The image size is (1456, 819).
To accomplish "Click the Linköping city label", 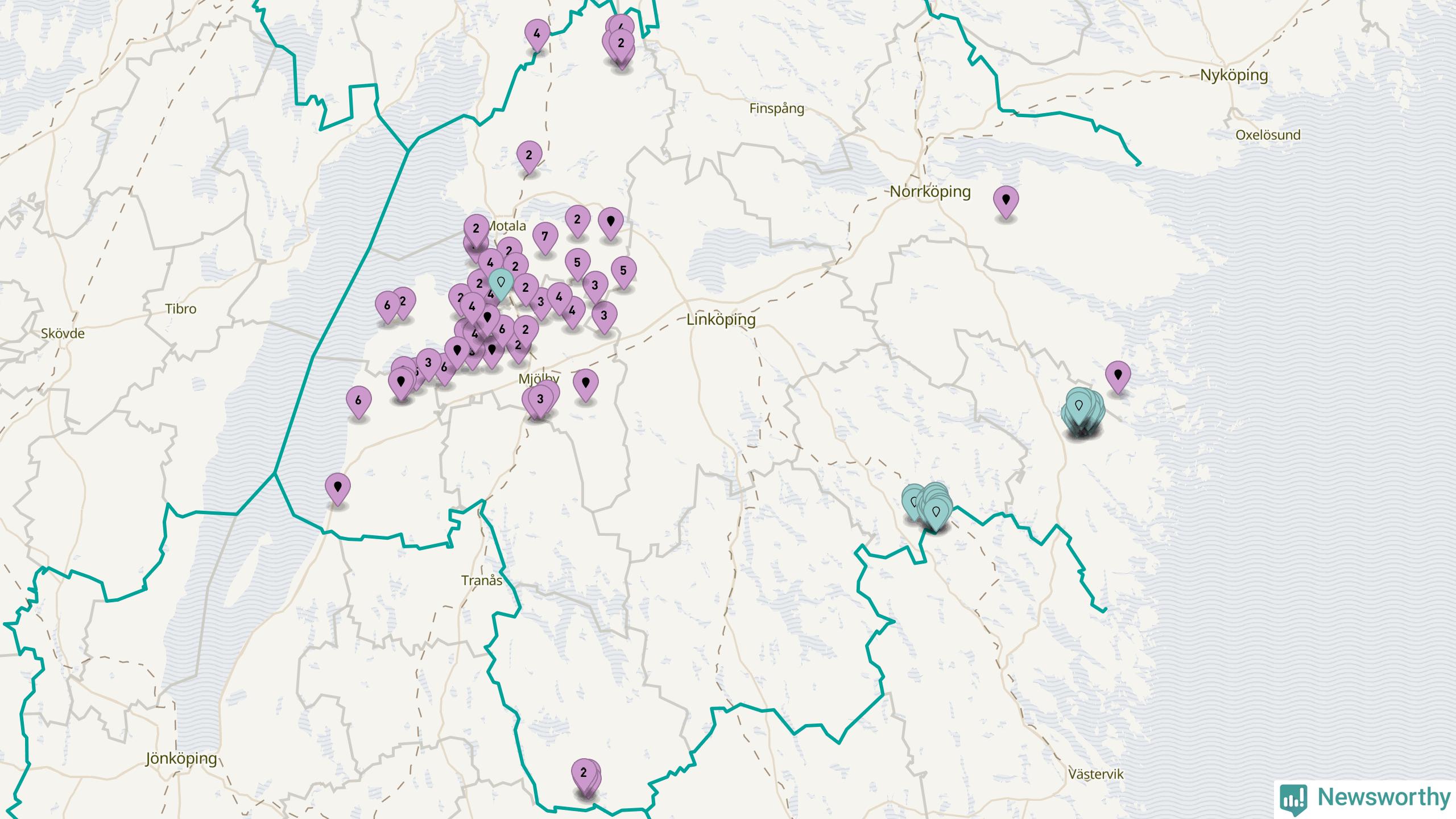I will point(721,320).
